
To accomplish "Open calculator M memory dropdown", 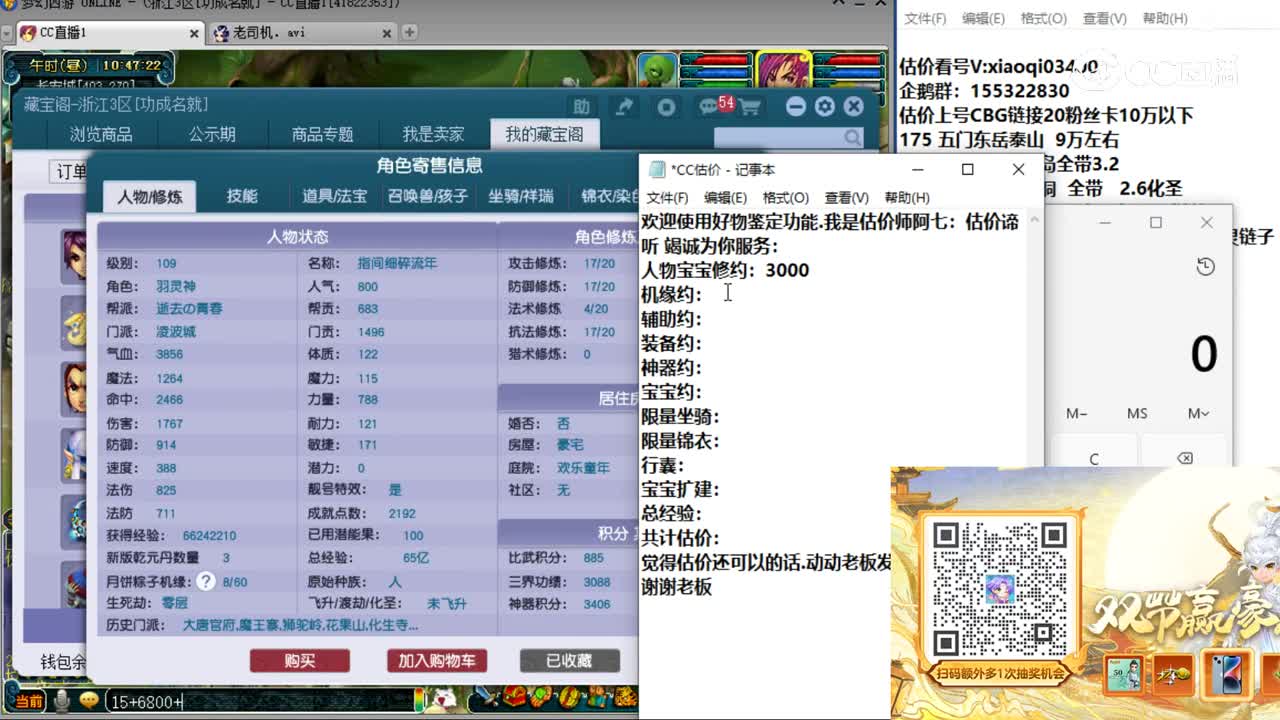I will click(1198, 413).
